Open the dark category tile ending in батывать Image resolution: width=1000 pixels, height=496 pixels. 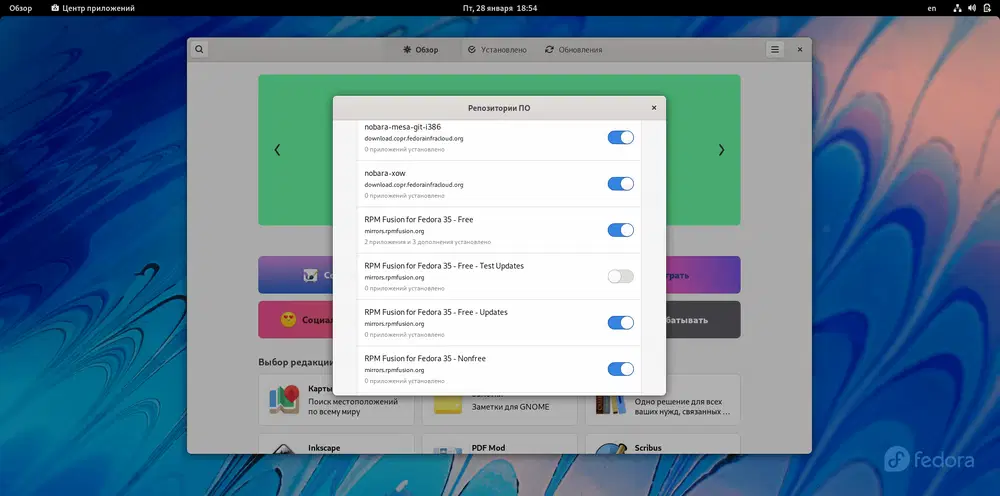703,319
